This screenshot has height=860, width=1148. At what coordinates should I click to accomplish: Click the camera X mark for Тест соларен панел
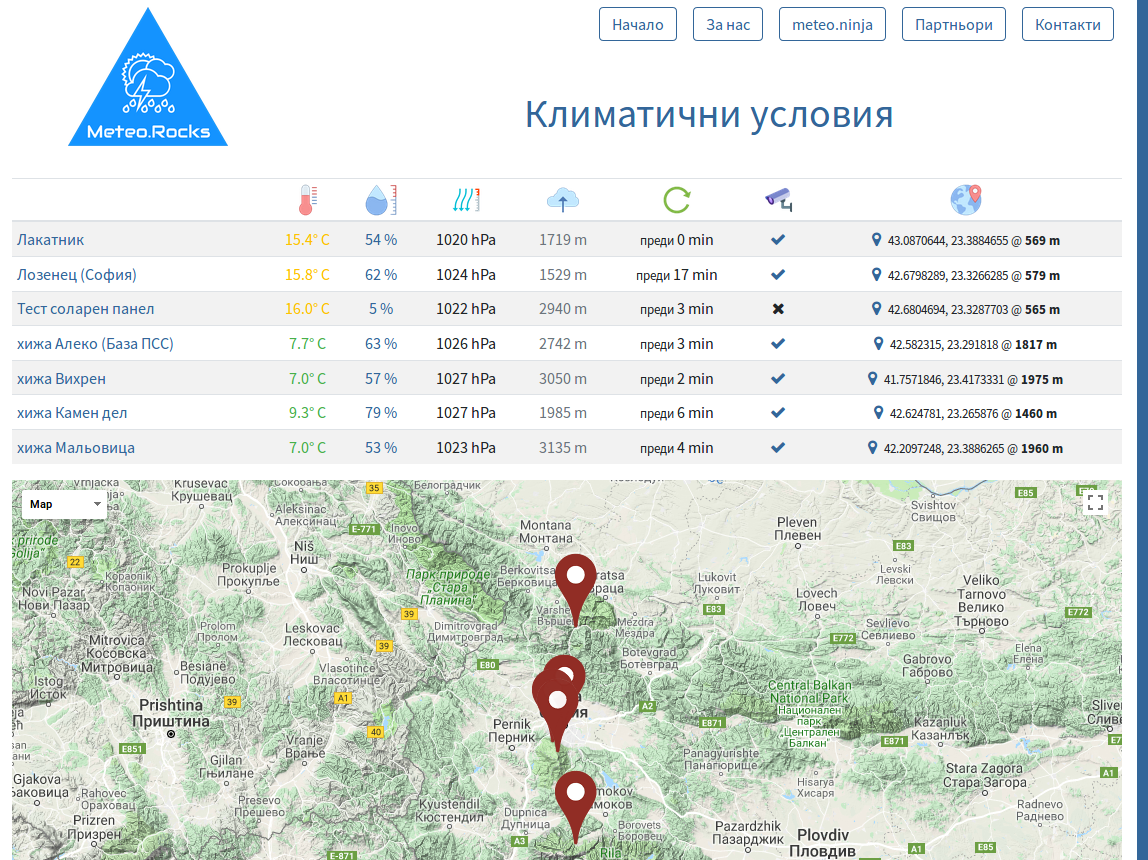(778, 309)
